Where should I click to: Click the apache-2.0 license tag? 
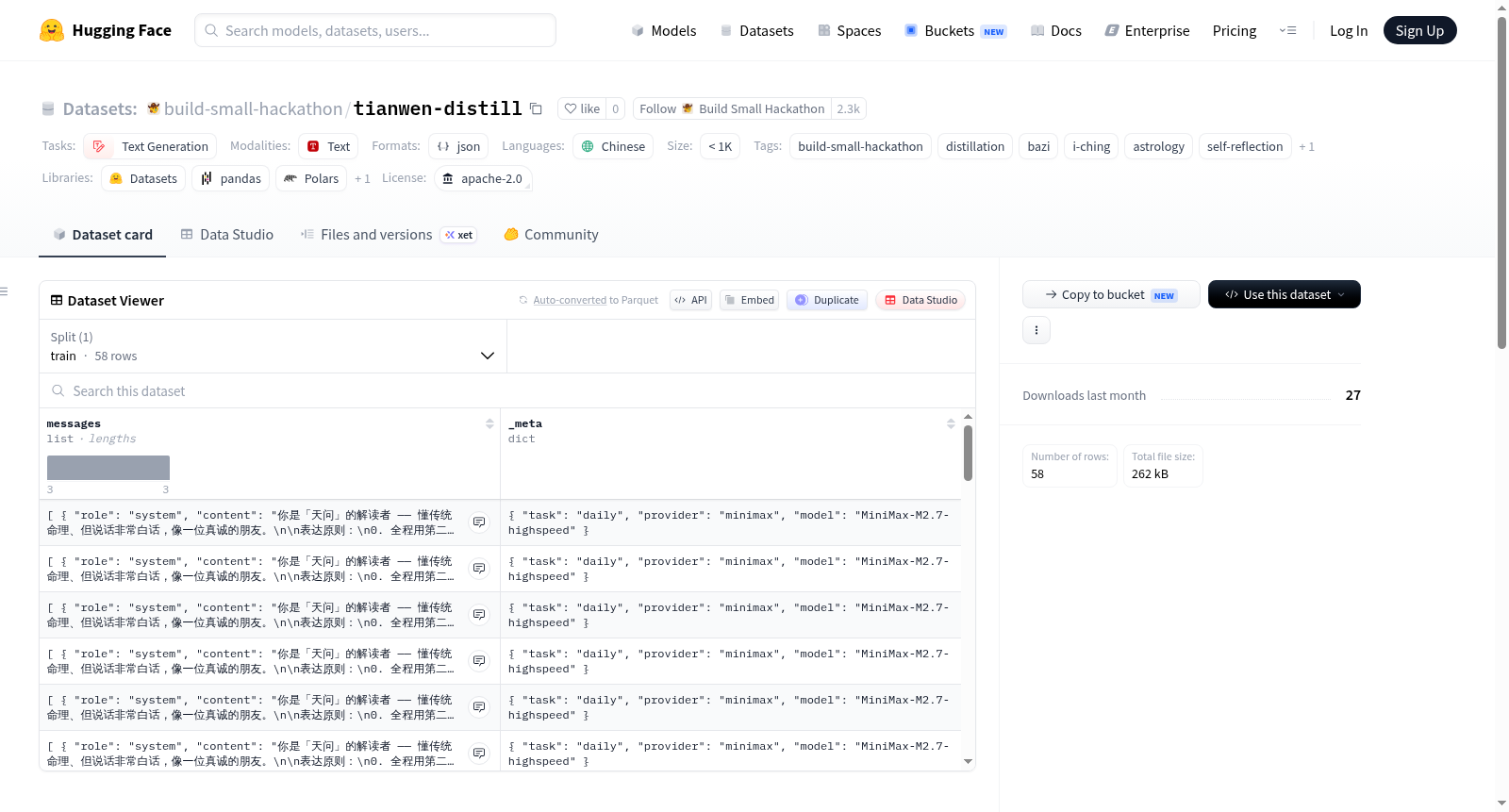point(483,178)
